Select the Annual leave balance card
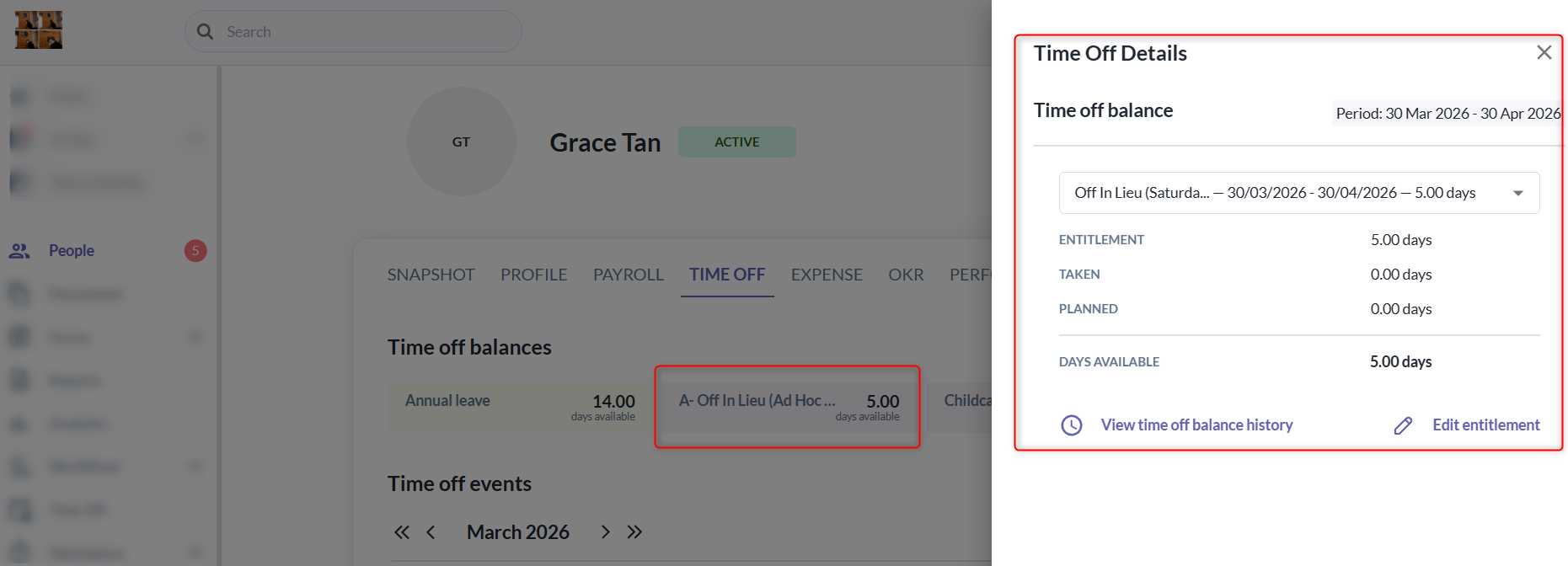The image size is (1568, 566). pyautogui.click(x=520, y=408)
